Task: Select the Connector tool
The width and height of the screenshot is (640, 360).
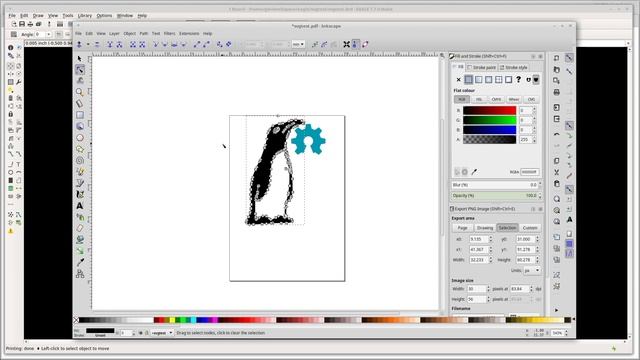Action: (80, 273)
